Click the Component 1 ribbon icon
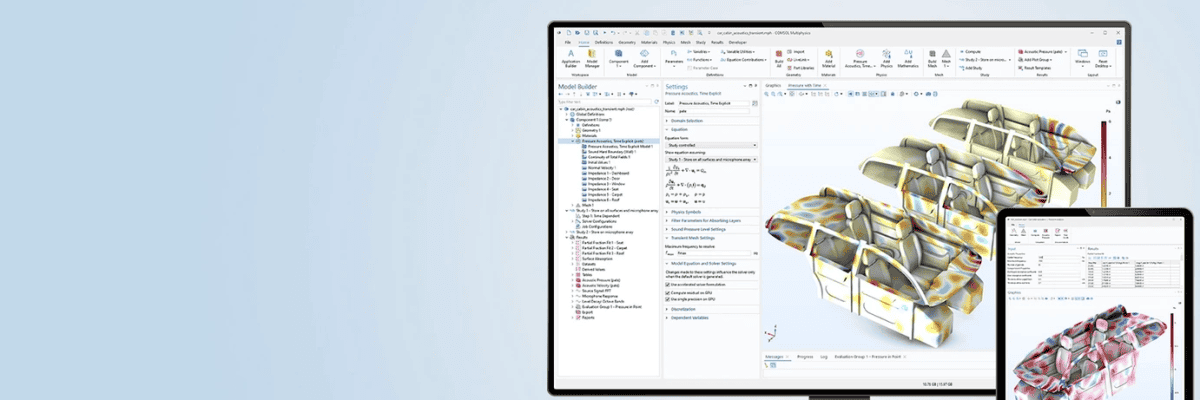 [x=619, y=57]
